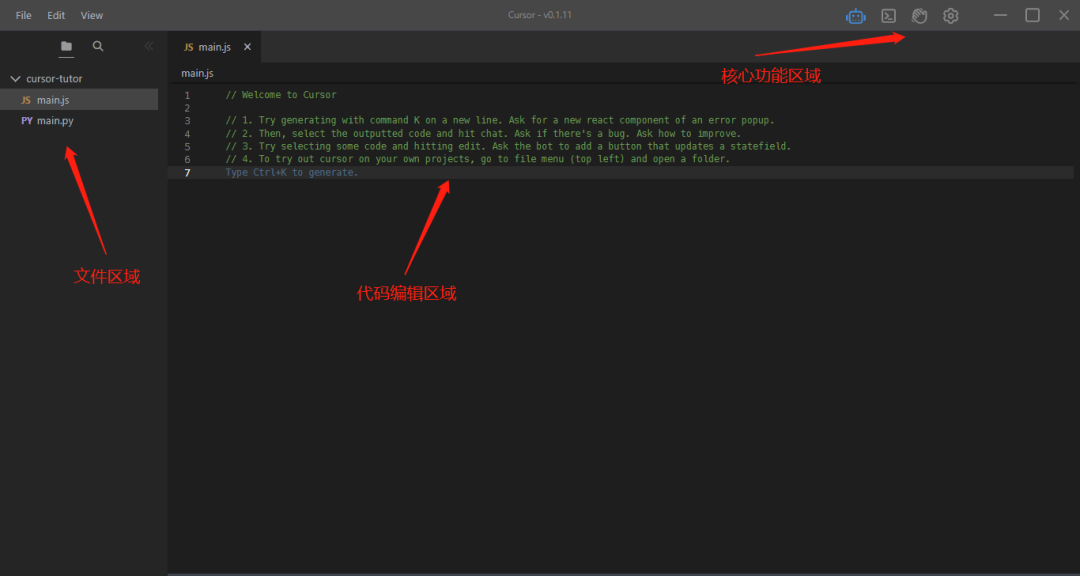Close the Cursor window

click(x=1063, y=15)
